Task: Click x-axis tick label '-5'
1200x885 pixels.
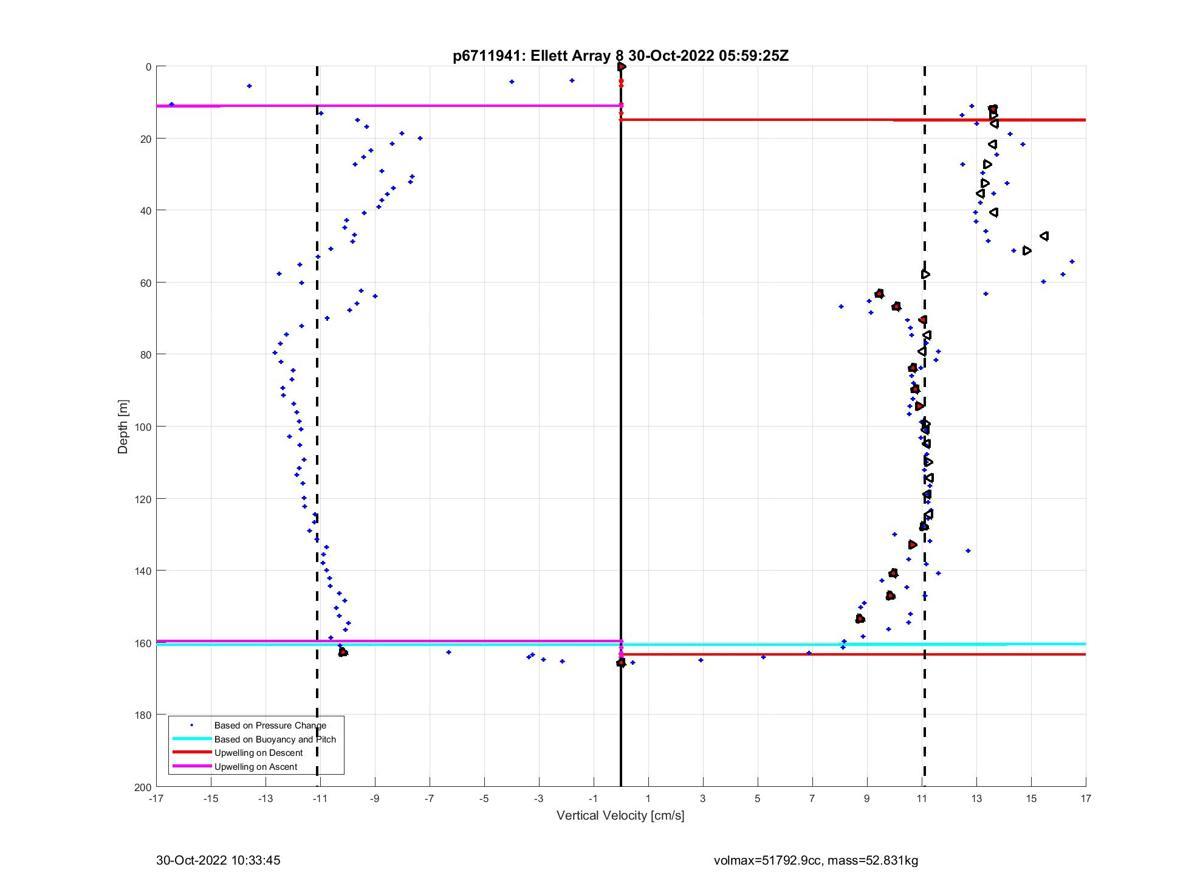Action: [x=484, y=798]
